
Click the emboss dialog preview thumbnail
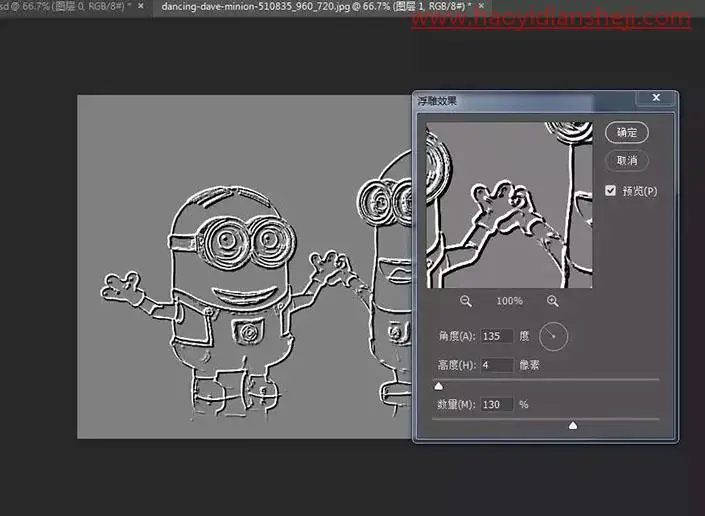point(509,205)
